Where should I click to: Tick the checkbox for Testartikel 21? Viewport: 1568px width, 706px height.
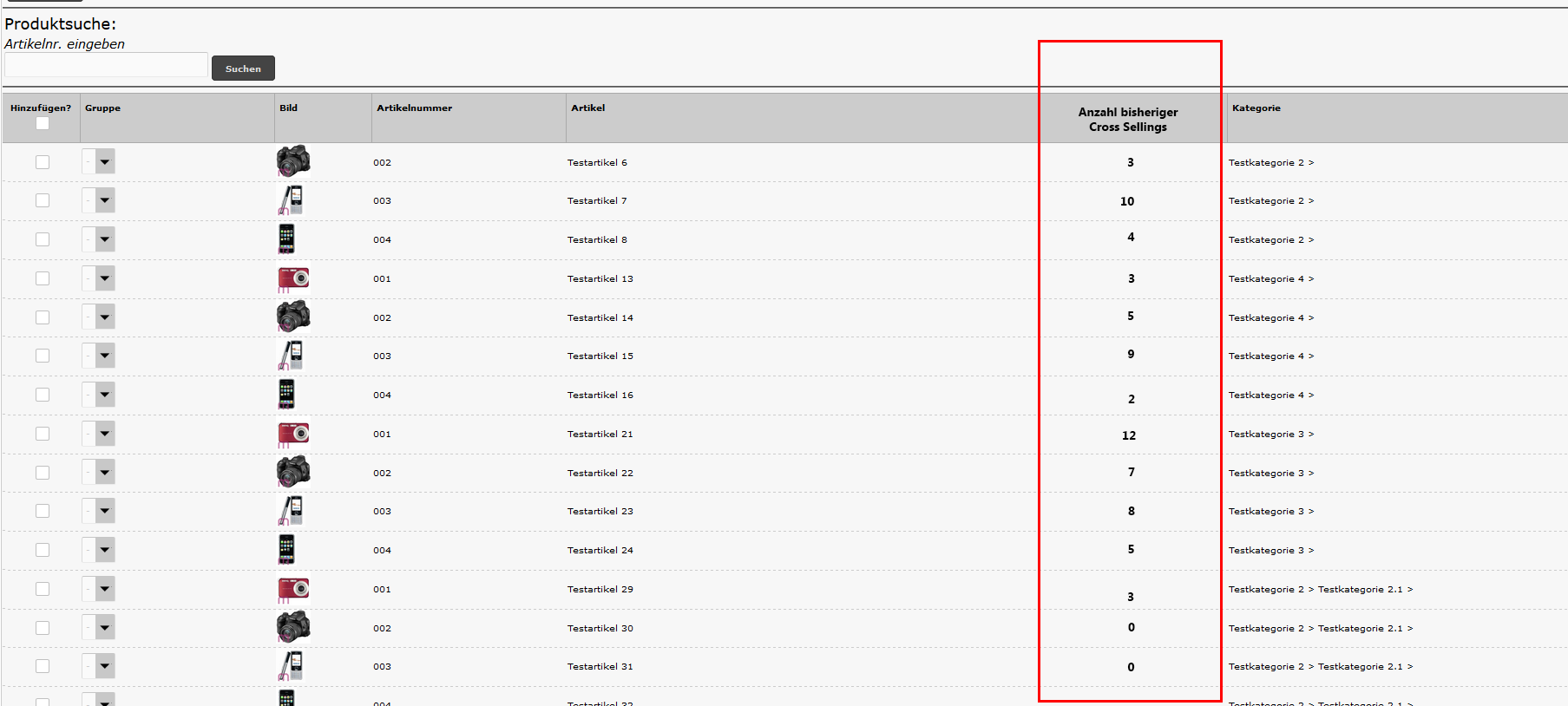(x=43, y=434)
